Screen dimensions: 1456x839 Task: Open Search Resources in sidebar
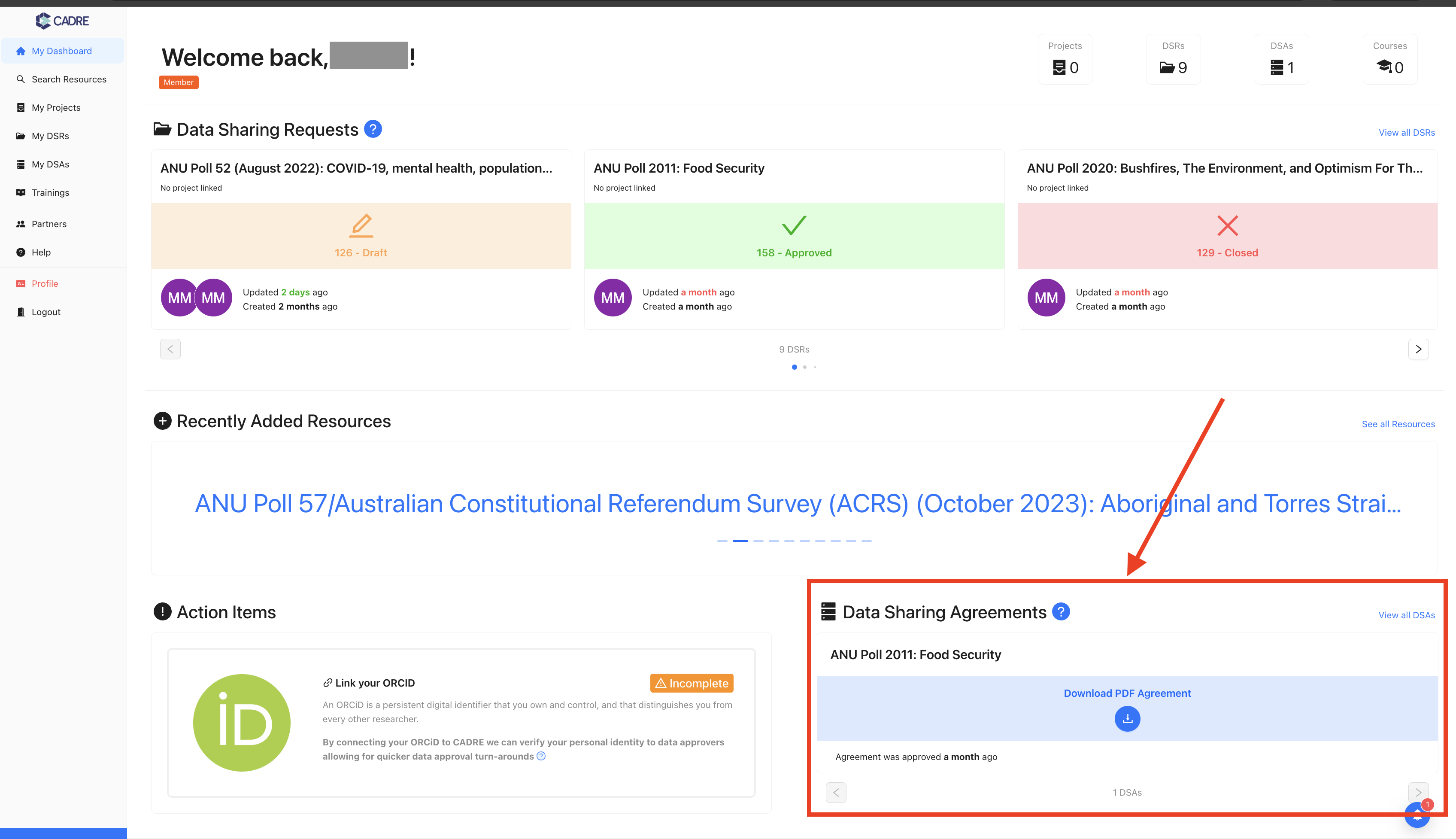tap(69, 79)
